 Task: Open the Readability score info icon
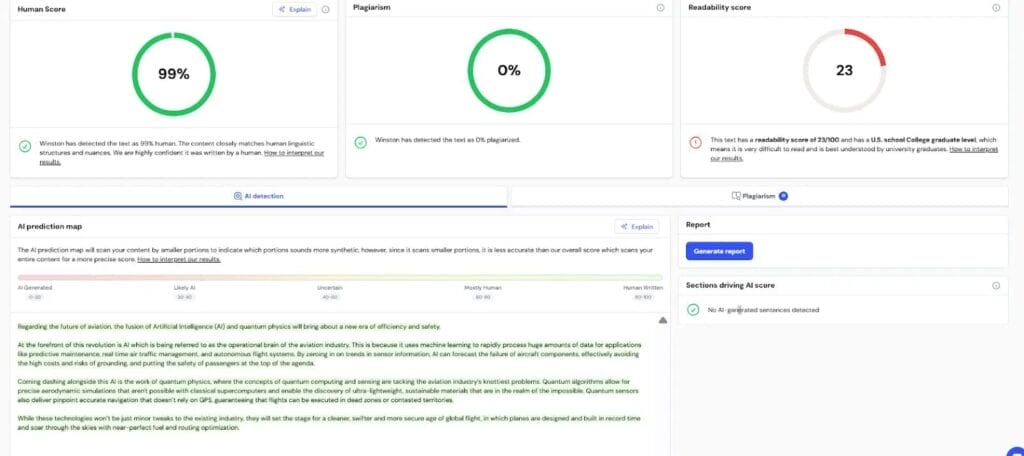tap(995, 8)
